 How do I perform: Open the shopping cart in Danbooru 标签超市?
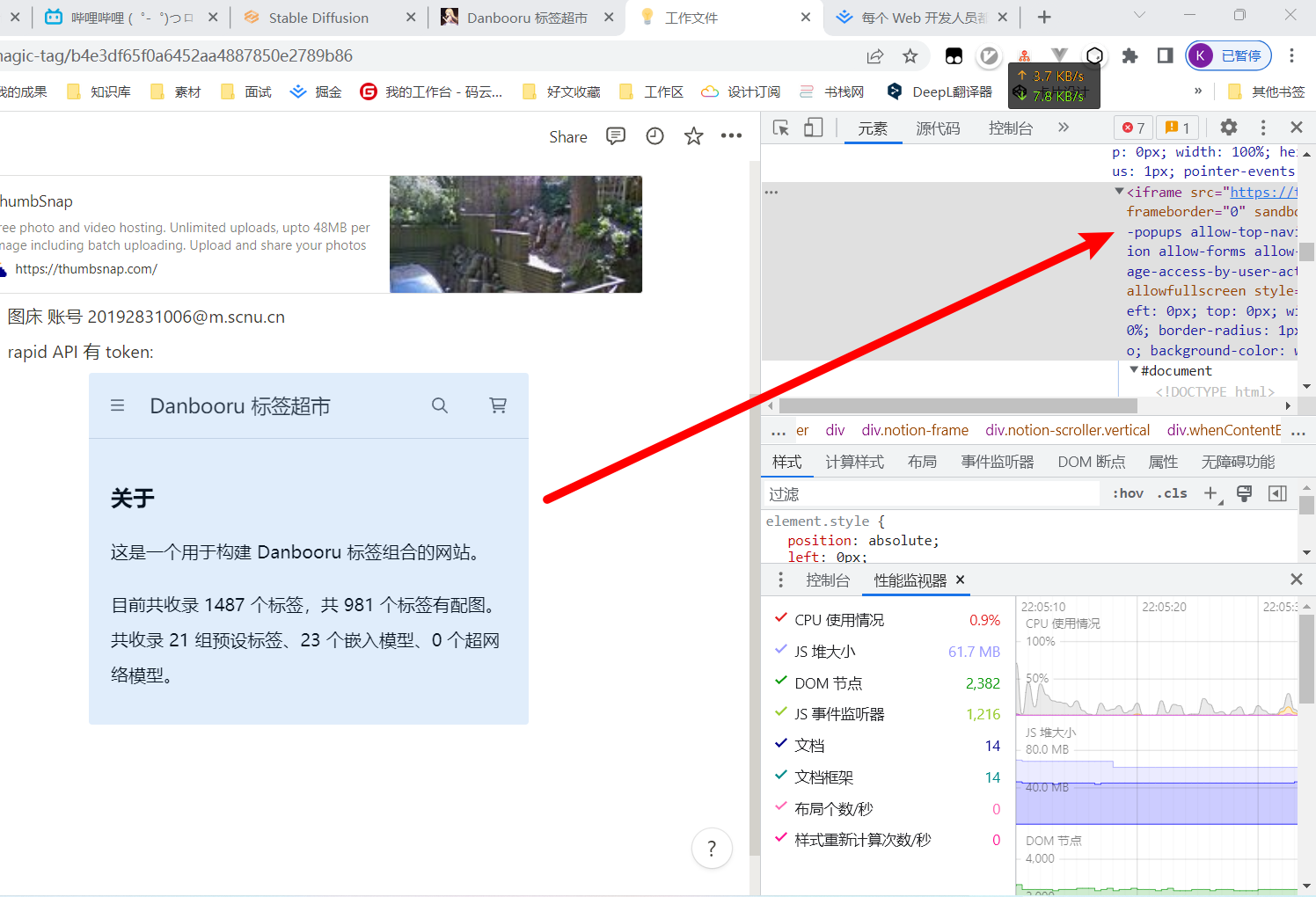coord(498,405)
